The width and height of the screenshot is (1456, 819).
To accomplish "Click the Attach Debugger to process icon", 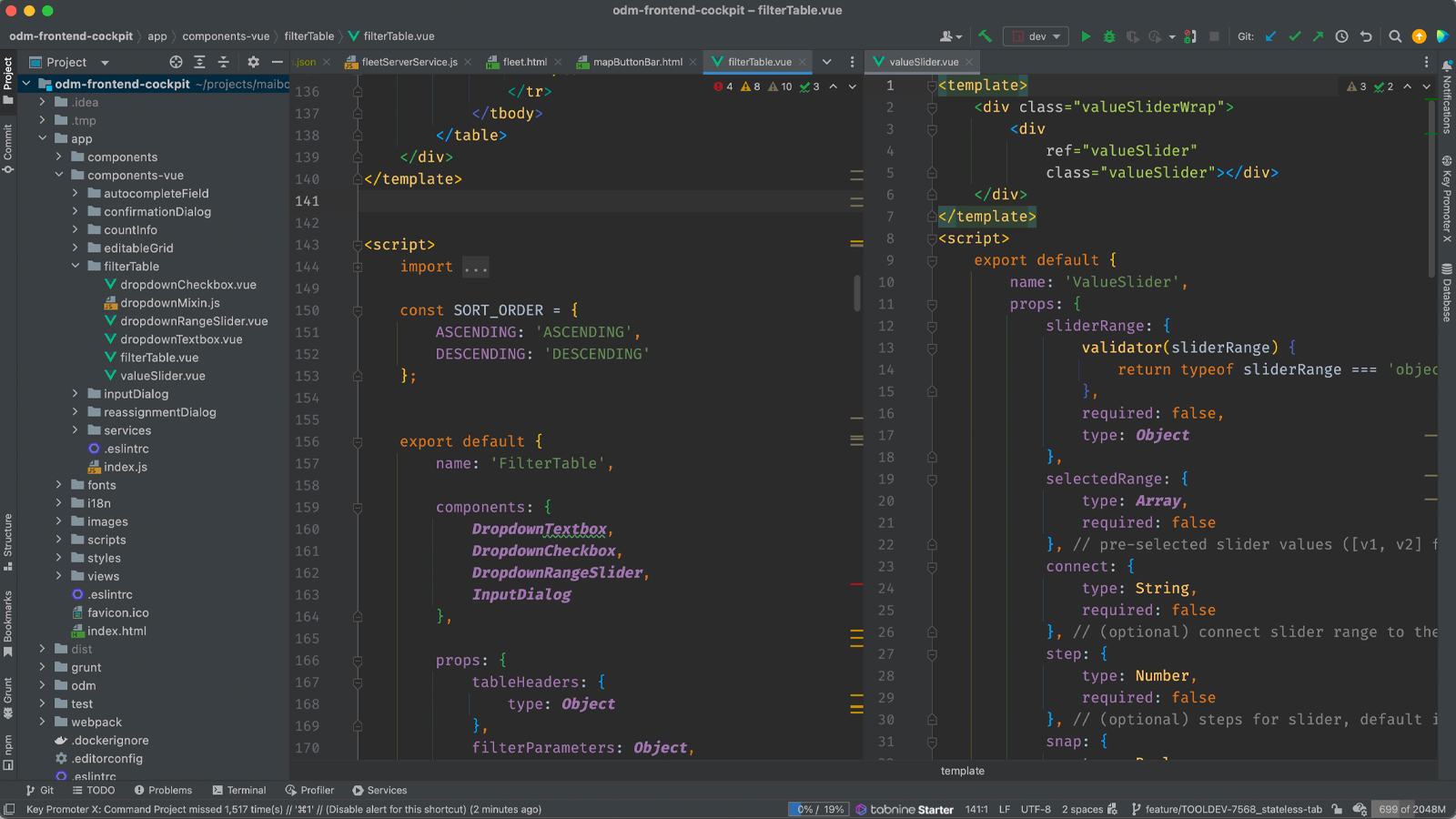I will [1191, 36].
